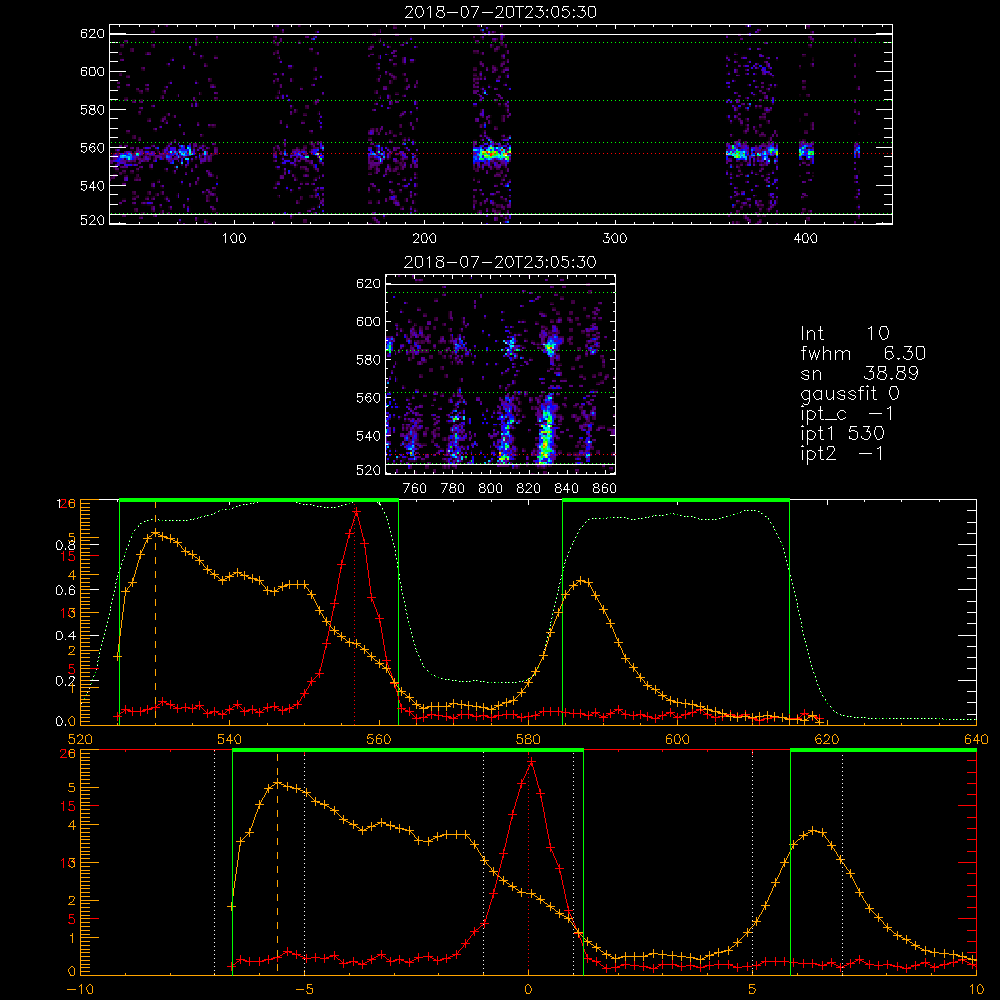Screen dimensions: 1000x1000
Task: Click y-axis label '540' of top spectrogram
Action: point(92,186)
